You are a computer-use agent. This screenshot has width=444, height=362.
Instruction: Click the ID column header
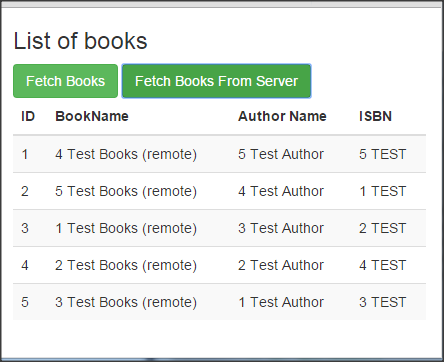(28, 116)
